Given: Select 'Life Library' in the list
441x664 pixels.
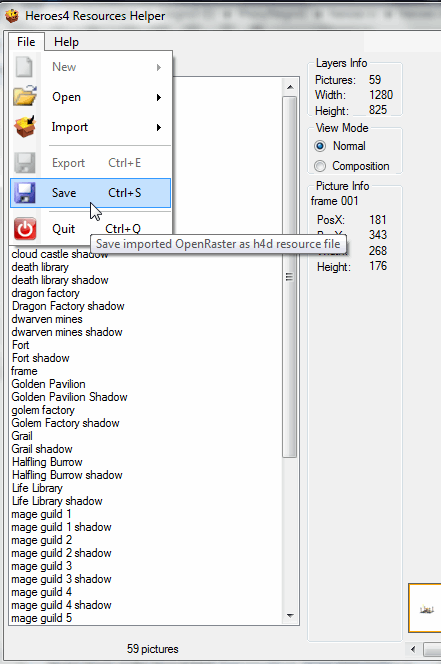Looking at the screenshot, I should click(x=37, y=488).
